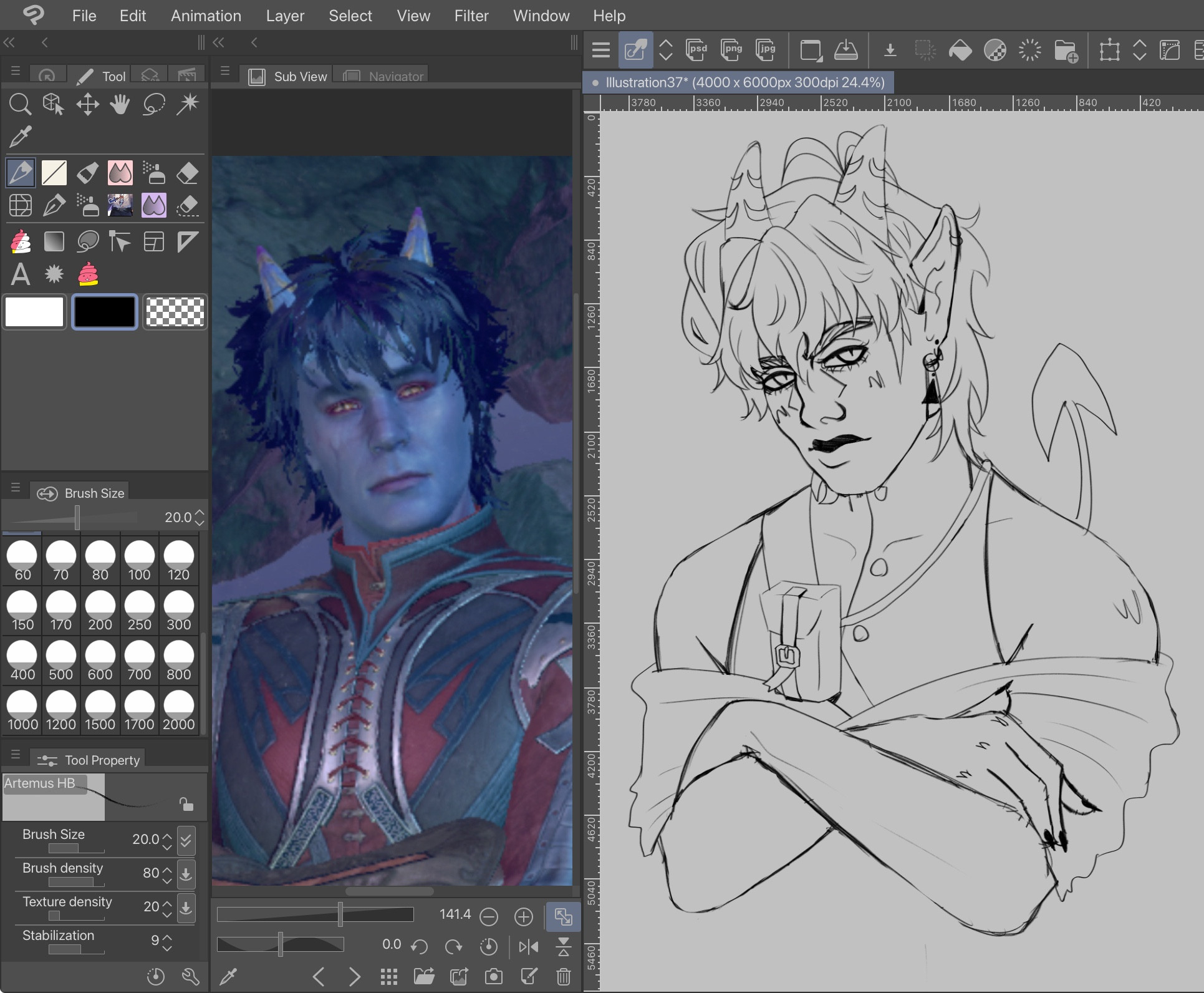This screenshot has height=993, width=1204.
Task: Select the transparent color swatch
Action: click(x=175, y=312)
